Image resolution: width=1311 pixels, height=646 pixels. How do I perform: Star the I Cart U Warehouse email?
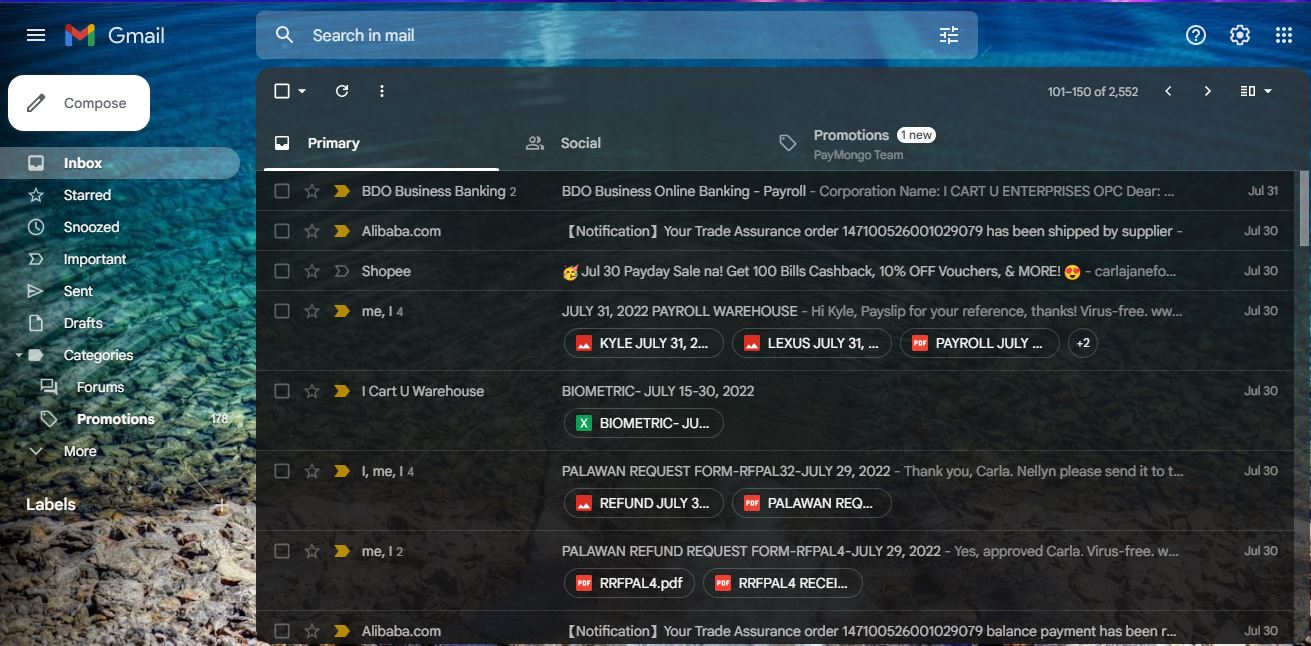312,391
